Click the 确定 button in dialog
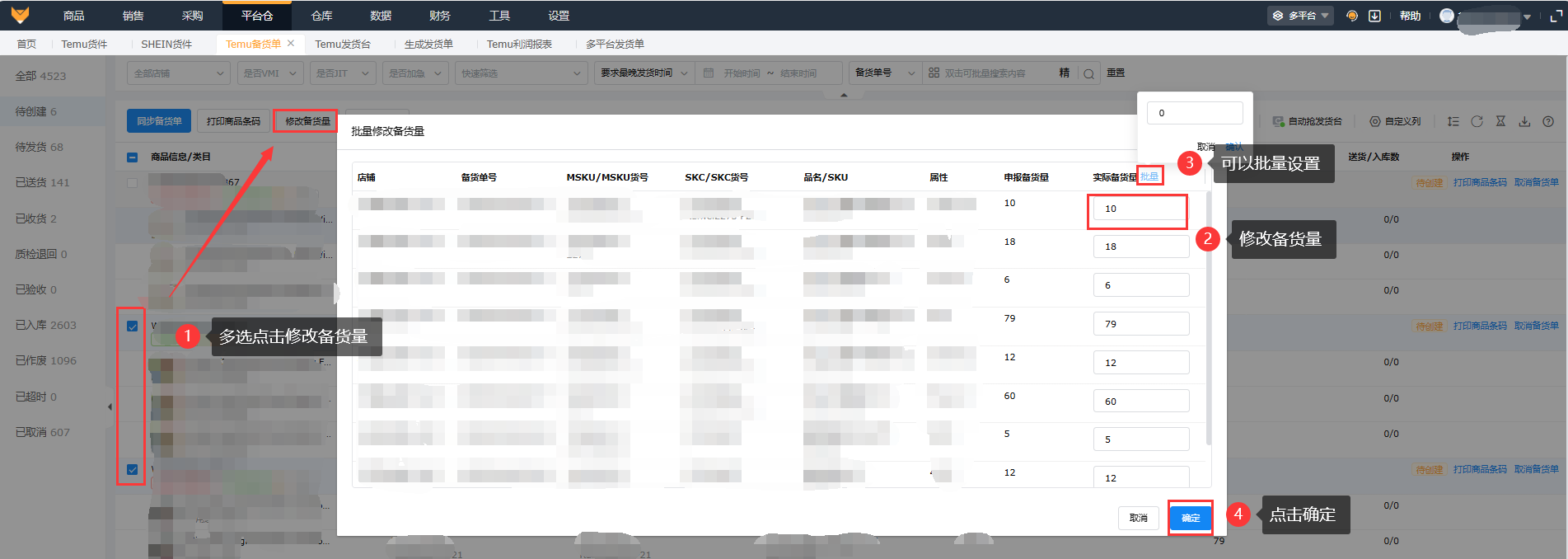The height and width of the screenshot is (559, 1568). pos(1191,518)
